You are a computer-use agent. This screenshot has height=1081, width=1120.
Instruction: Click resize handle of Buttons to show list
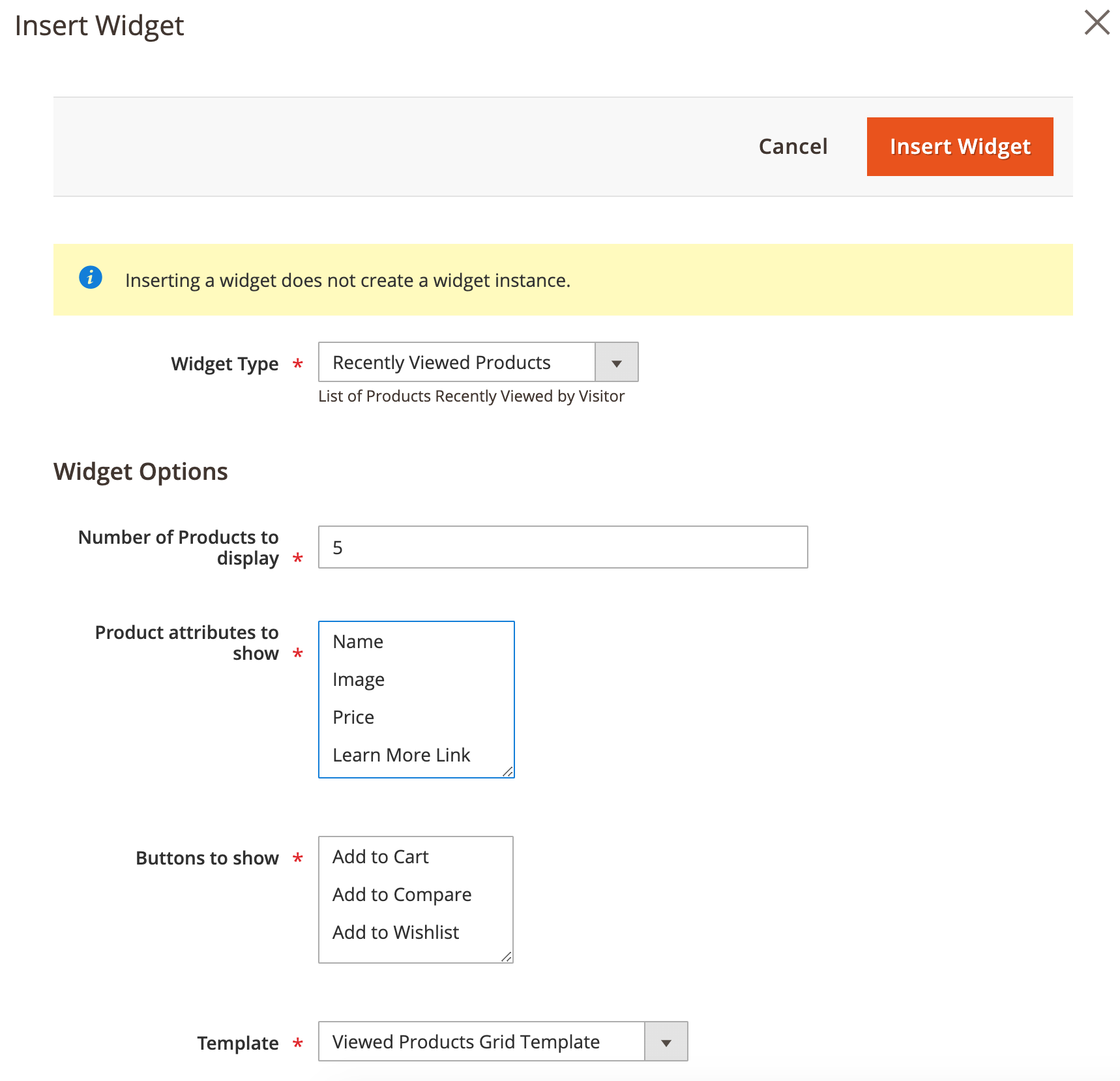pos(507,956)
